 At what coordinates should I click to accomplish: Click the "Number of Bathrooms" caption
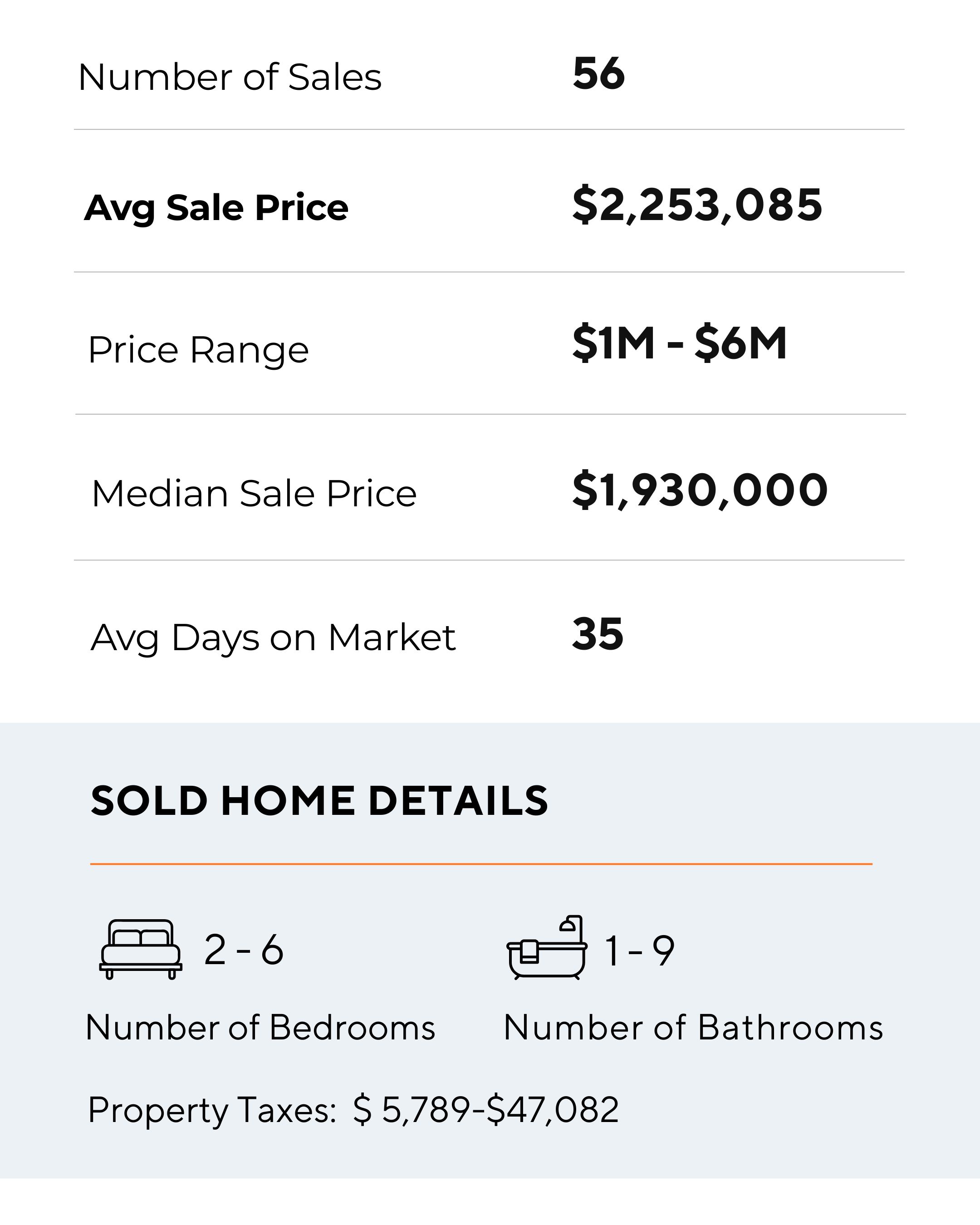(x=693, y=1027)
